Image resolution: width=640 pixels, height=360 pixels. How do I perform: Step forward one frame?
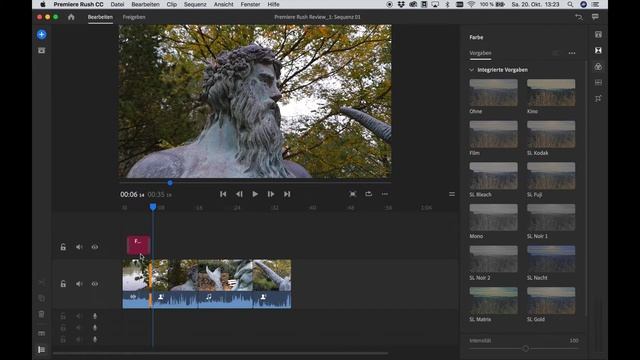pyautogui.click(x=271, y=194)
